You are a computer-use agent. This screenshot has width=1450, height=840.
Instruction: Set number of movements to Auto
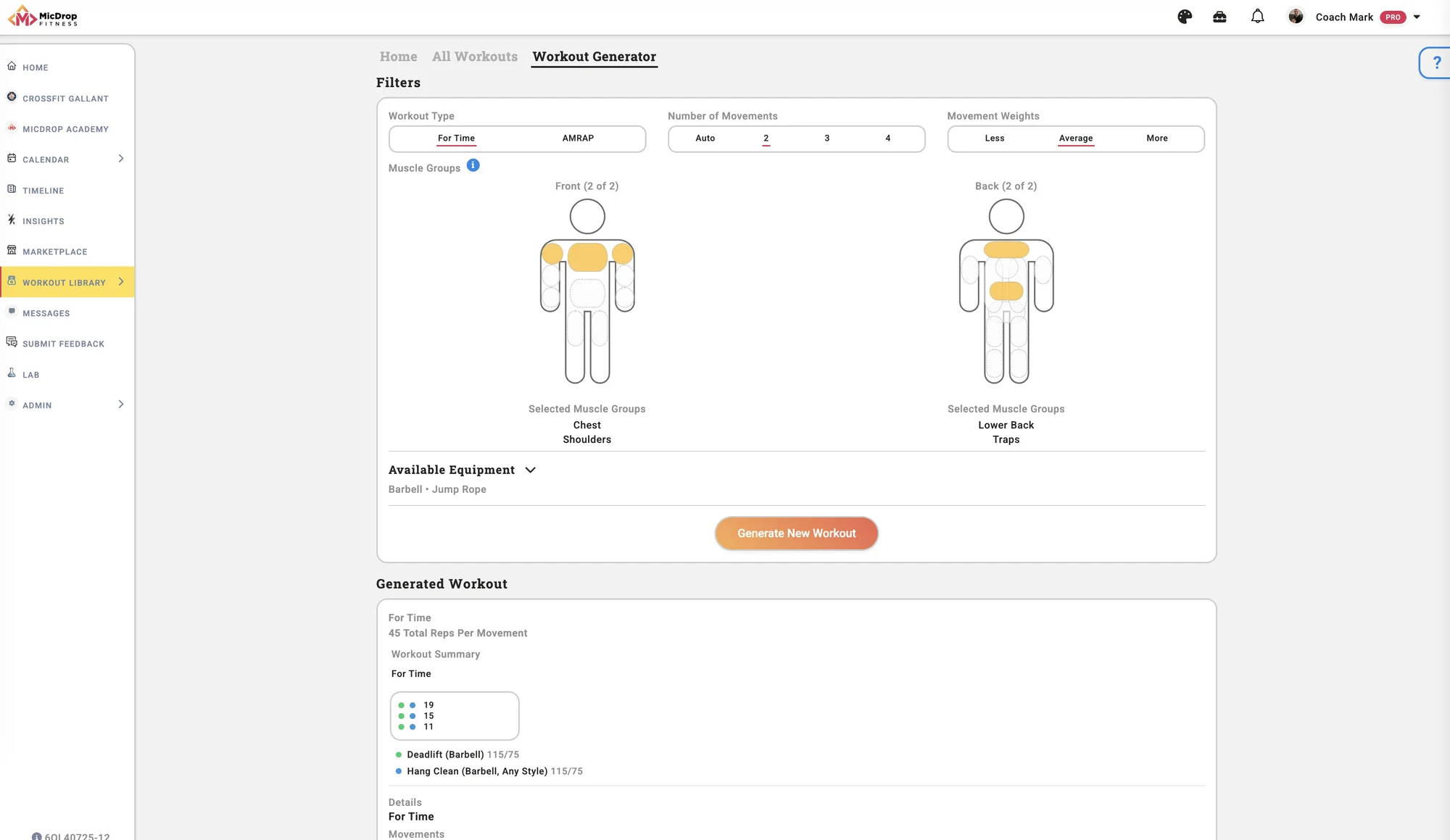point(705,138)
